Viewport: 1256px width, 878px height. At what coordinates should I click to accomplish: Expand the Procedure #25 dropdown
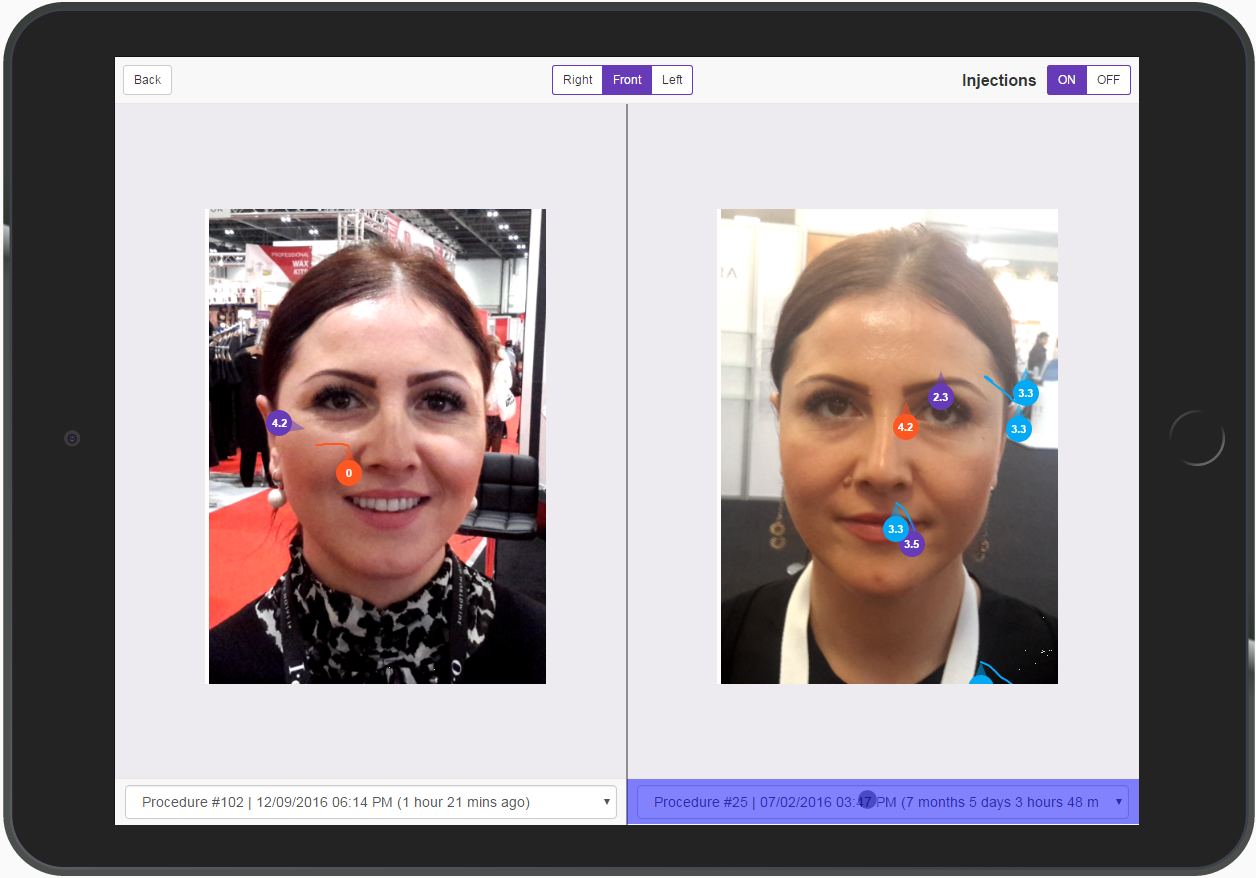[x=882, y=802]
